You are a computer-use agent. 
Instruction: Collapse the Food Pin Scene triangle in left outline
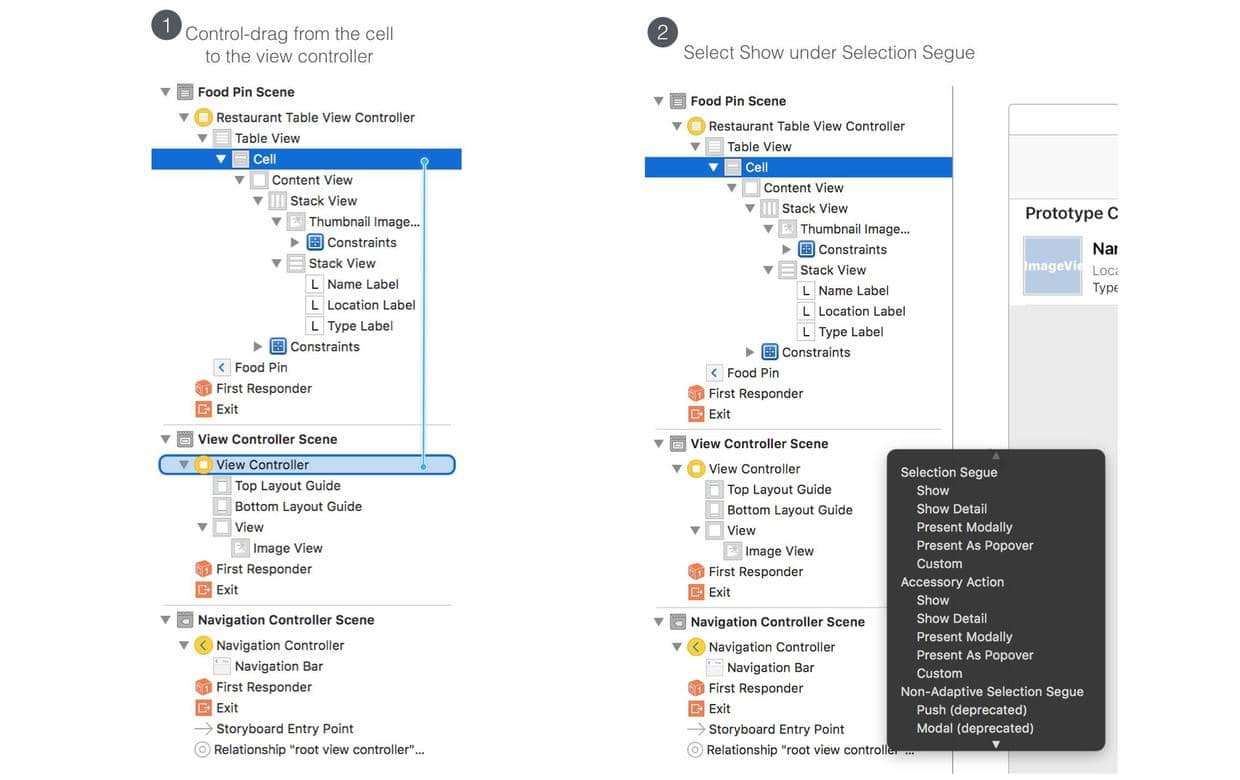click(x=166, y=92)
